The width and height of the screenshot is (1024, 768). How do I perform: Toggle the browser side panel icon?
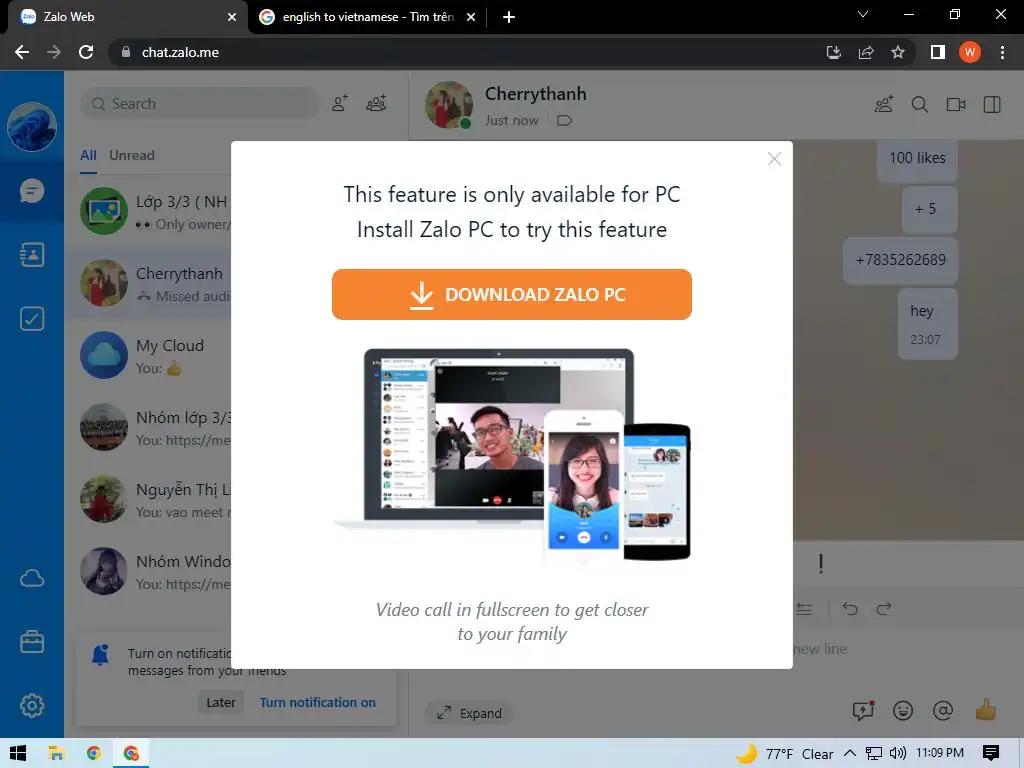pos(938,52)
